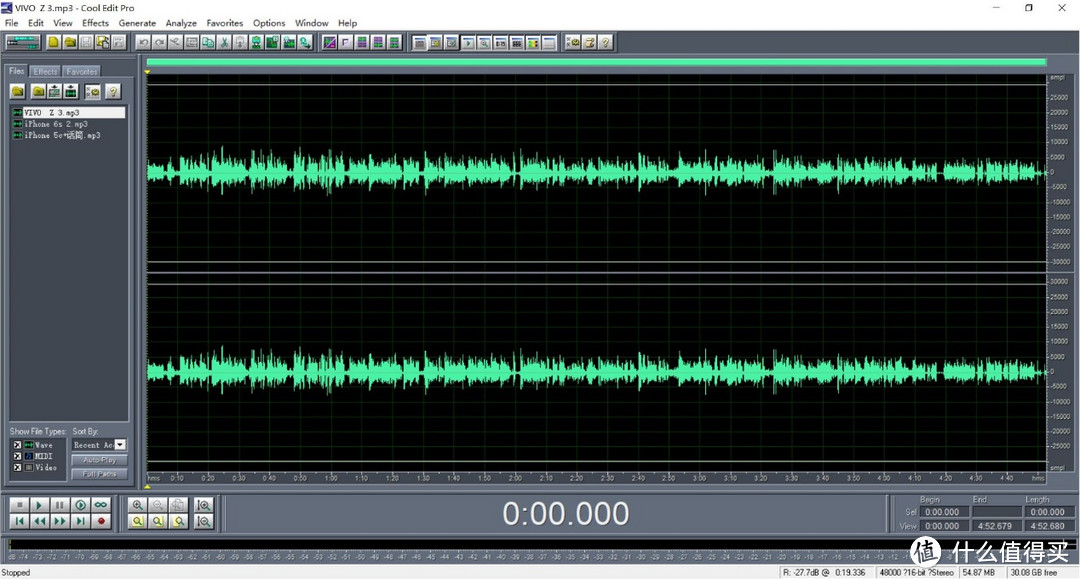The image size is (1080, 579).
Task: Click Insert into Multitrack icon in Files panel
Action: 54,91
